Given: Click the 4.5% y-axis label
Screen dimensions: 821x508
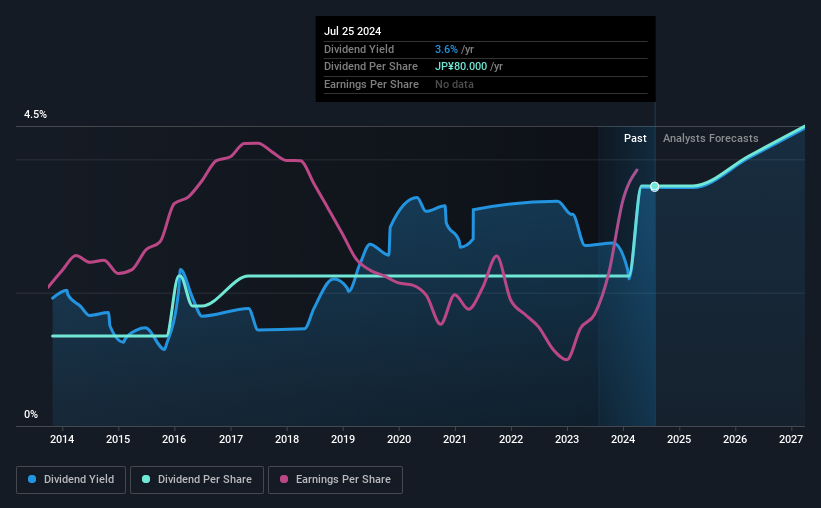Looking at the screenshot, I should [35, 115].
